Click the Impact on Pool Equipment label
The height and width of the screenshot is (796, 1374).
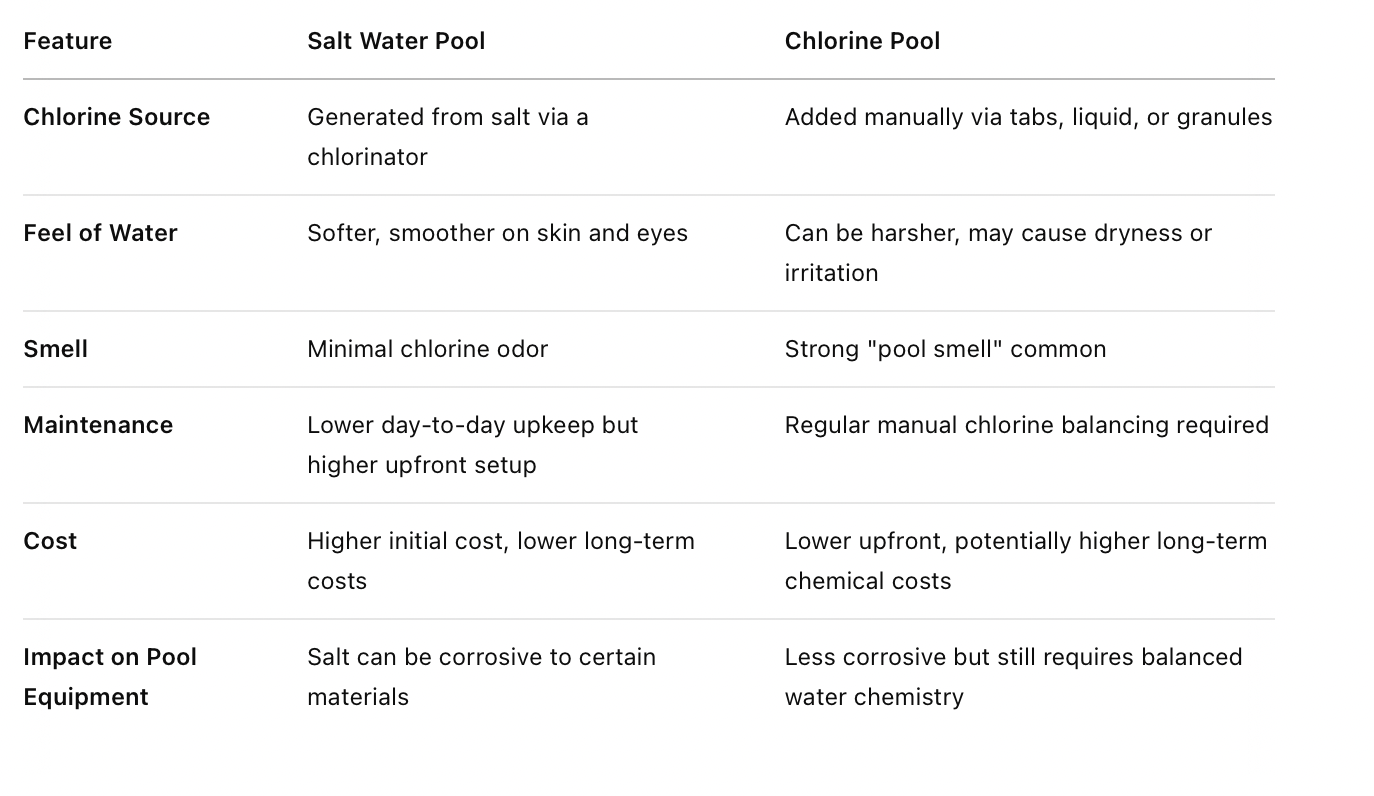(x=110, y=677)
